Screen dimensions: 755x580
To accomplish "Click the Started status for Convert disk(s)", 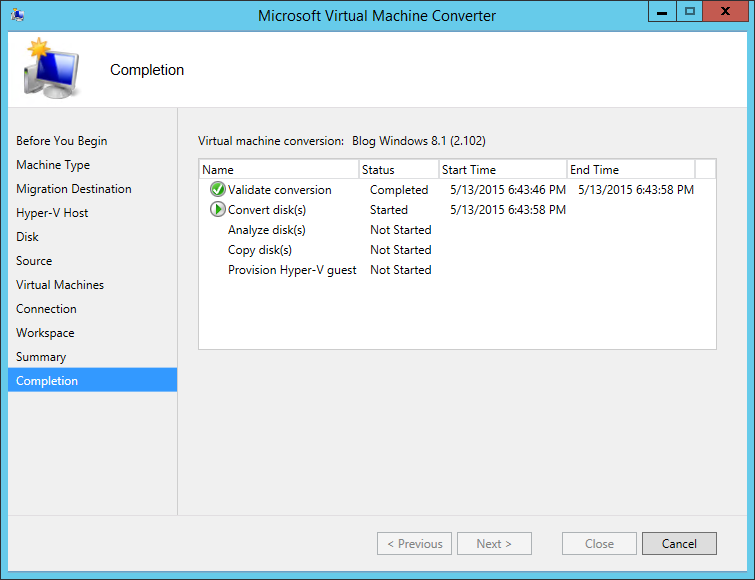I will tap(389, 210).
